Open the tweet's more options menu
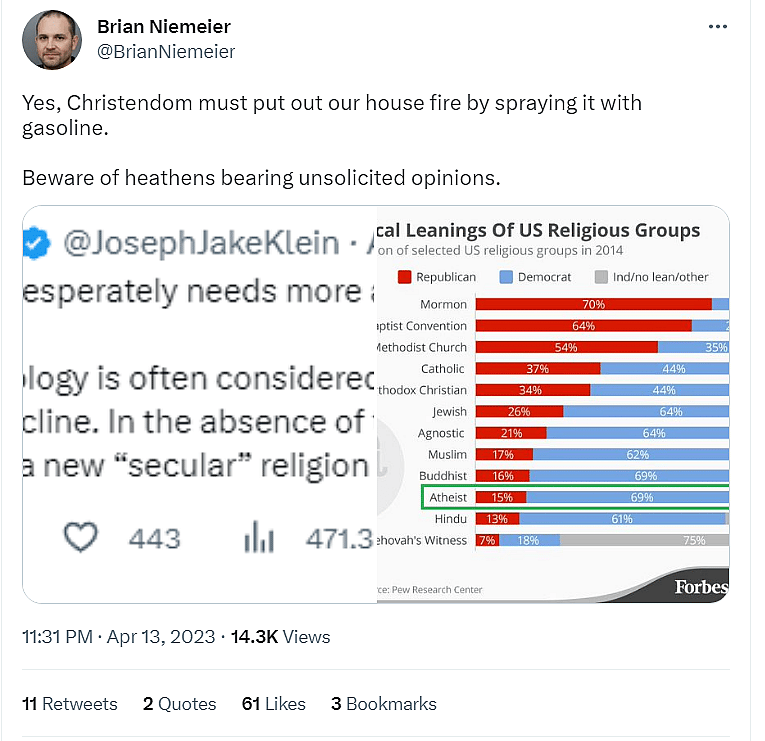The height and width of the screenshot is (741, 765). click(x=718, y=27)
